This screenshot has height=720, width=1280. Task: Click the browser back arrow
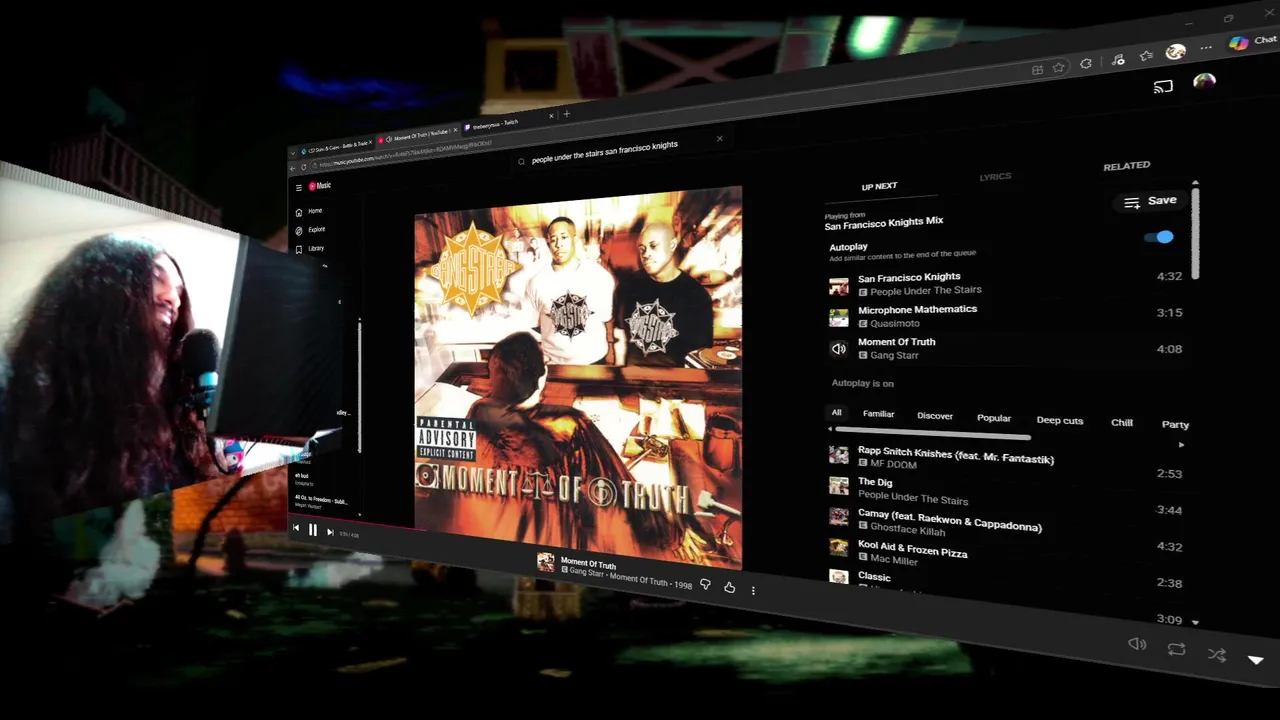292,168
